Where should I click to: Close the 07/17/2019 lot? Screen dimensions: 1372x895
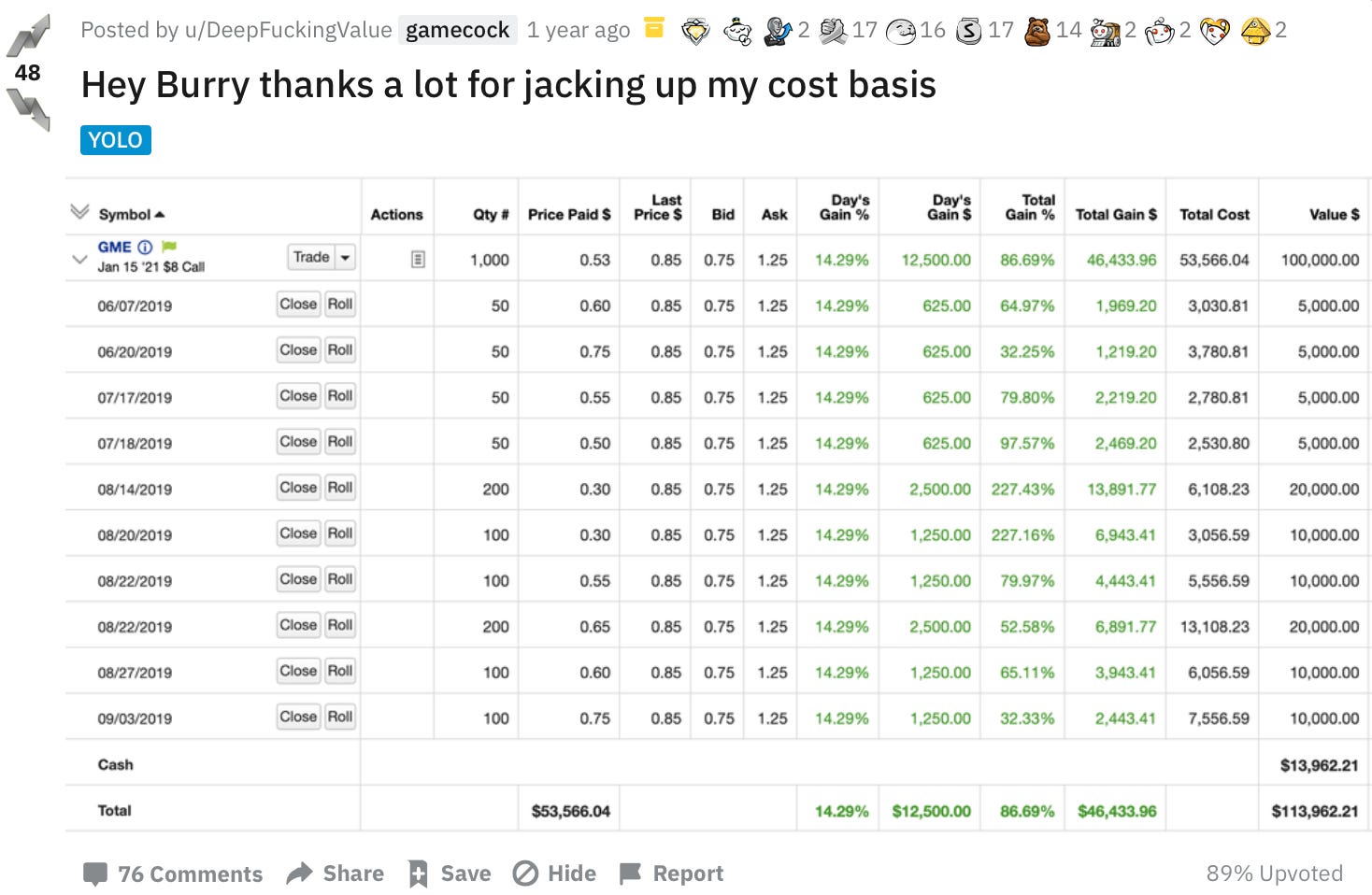tap(298, 395)
